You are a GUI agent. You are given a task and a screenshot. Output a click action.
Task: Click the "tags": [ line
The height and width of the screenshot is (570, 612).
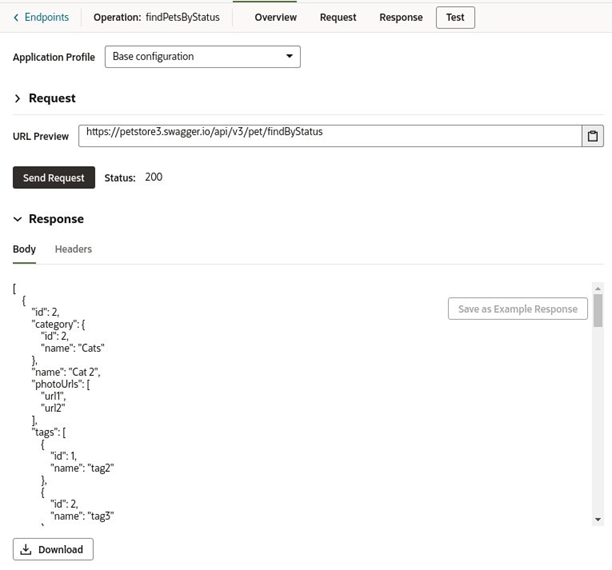tap(48, 433)
